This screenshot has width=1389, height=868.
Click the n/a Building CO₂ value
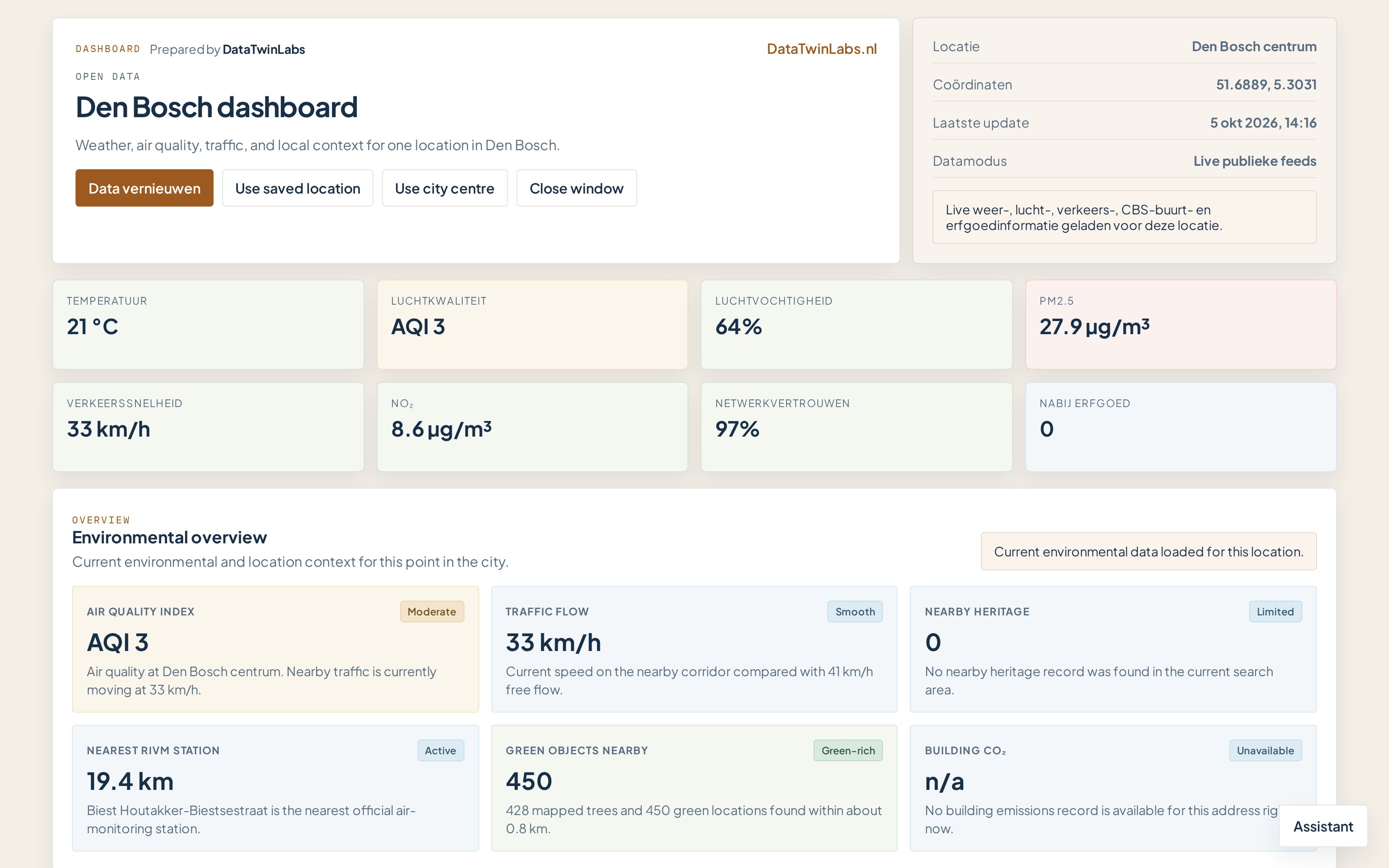944,782
